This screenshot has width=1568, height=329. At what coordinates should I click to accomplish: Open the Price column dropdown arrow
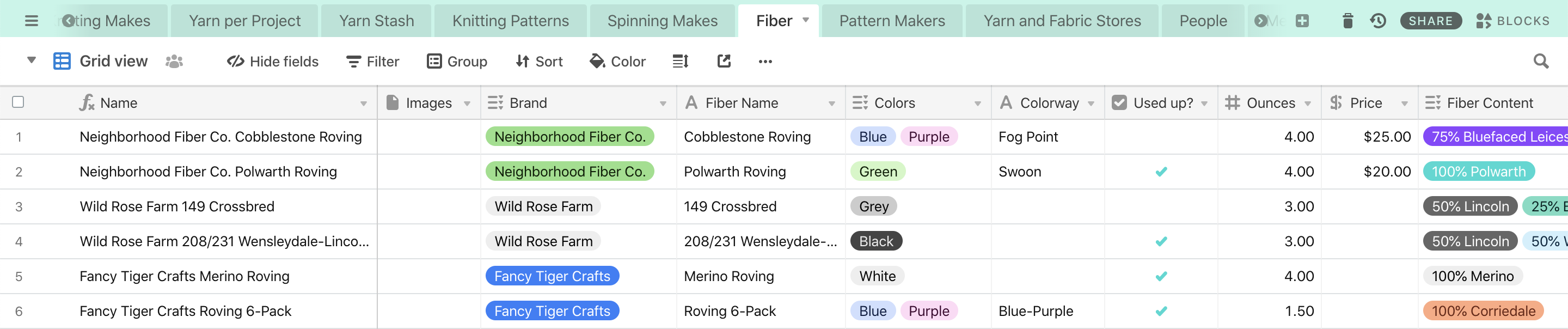pyautogui.click(x=1404, y=103)
